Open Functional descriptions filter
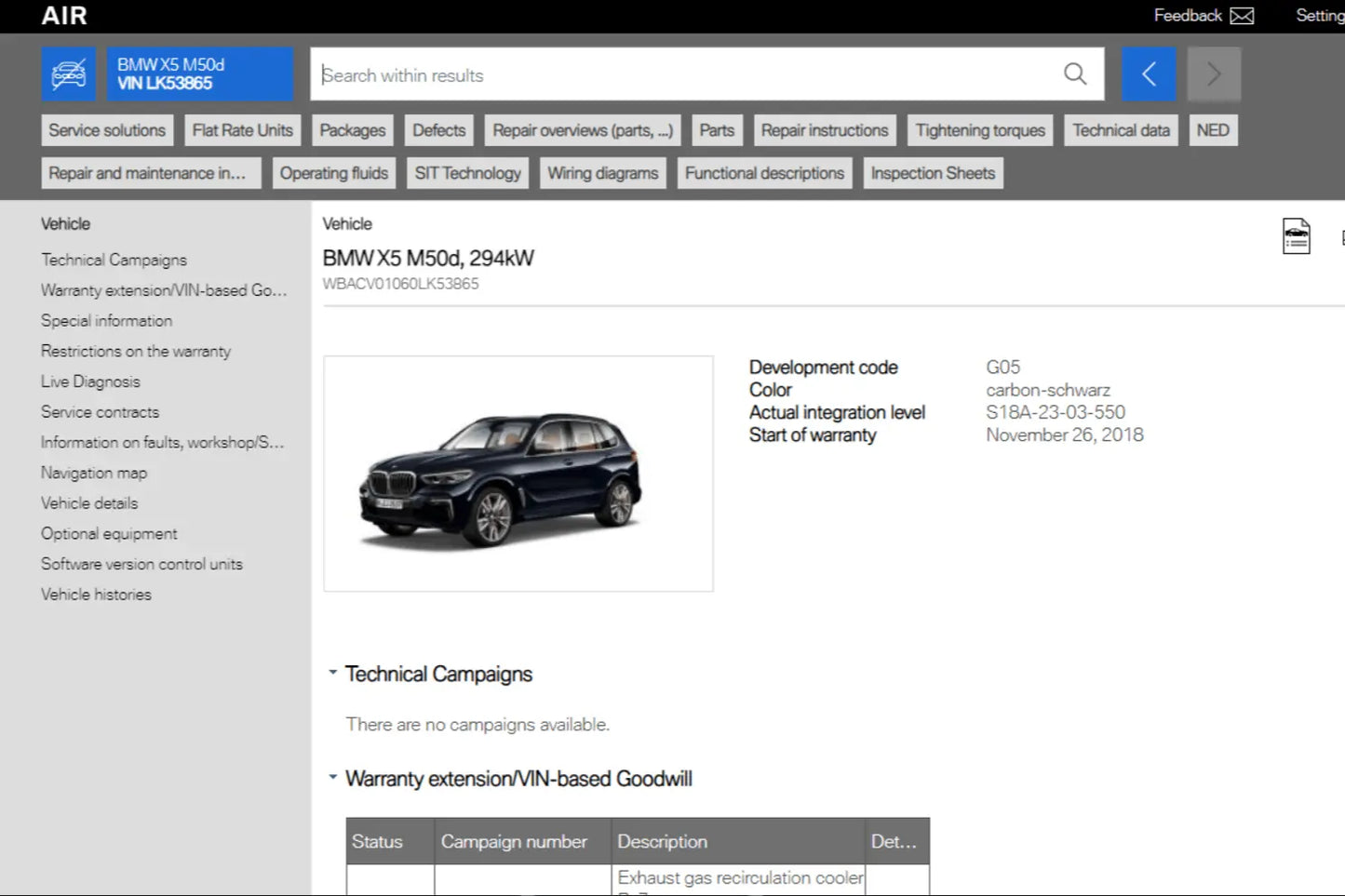This screenshot has width=1345, height=896. [x=764, y=173]
